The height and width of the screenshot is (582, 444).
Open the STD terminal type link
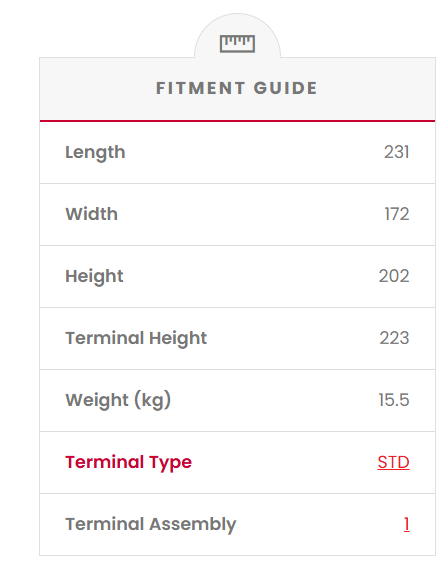[394, 462]
